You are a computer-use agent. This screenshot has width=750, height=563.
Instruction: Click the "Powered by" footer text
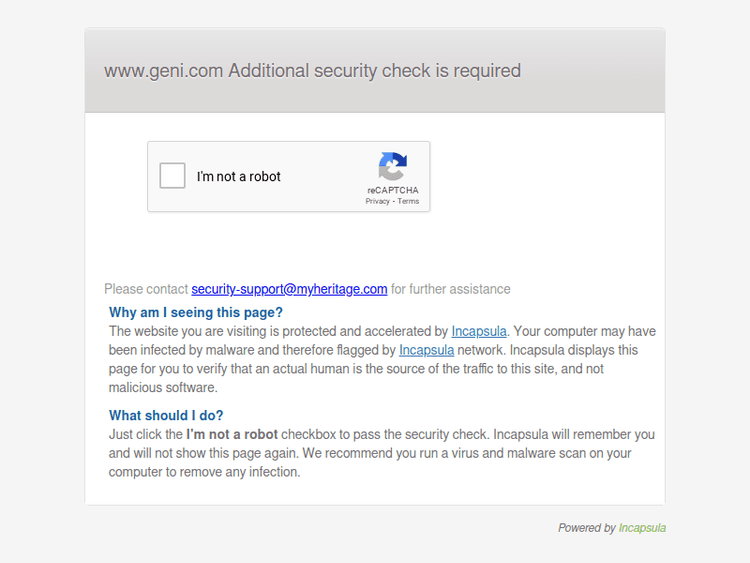(x=587, y=528)
